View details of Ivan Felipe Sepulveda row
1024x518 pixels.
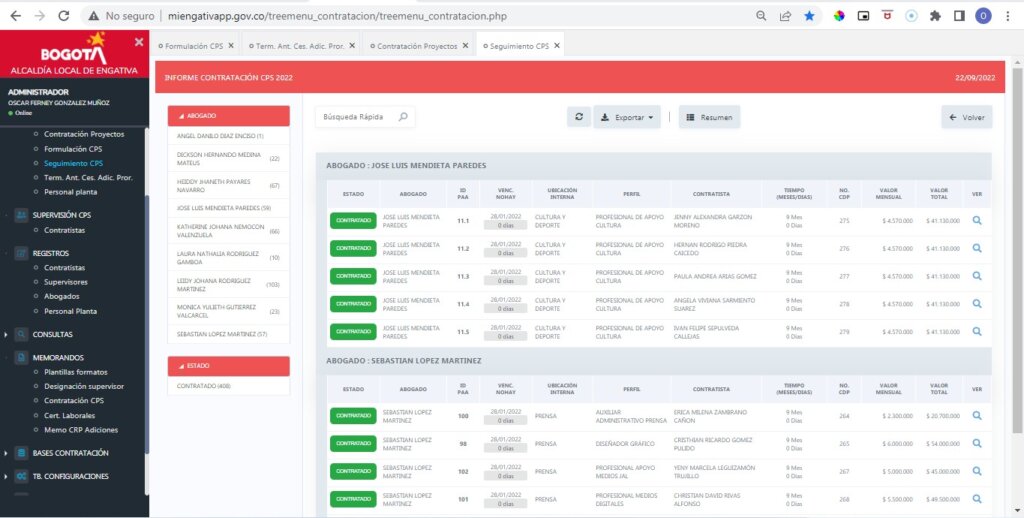tap(977, 332)
